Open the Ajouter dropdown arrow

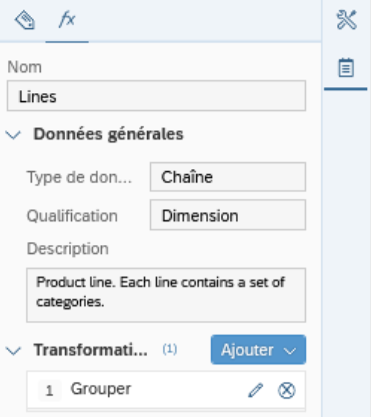tap(290, 351)
